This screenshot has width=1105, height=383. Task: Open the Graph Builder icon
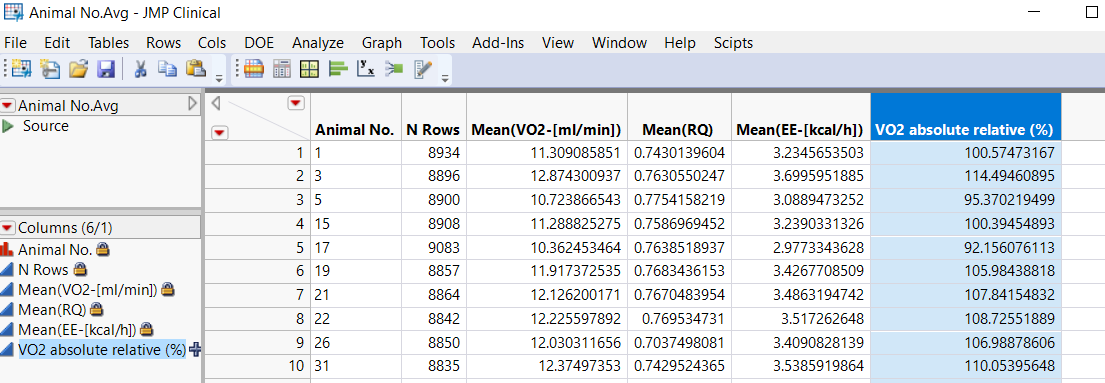309,68
